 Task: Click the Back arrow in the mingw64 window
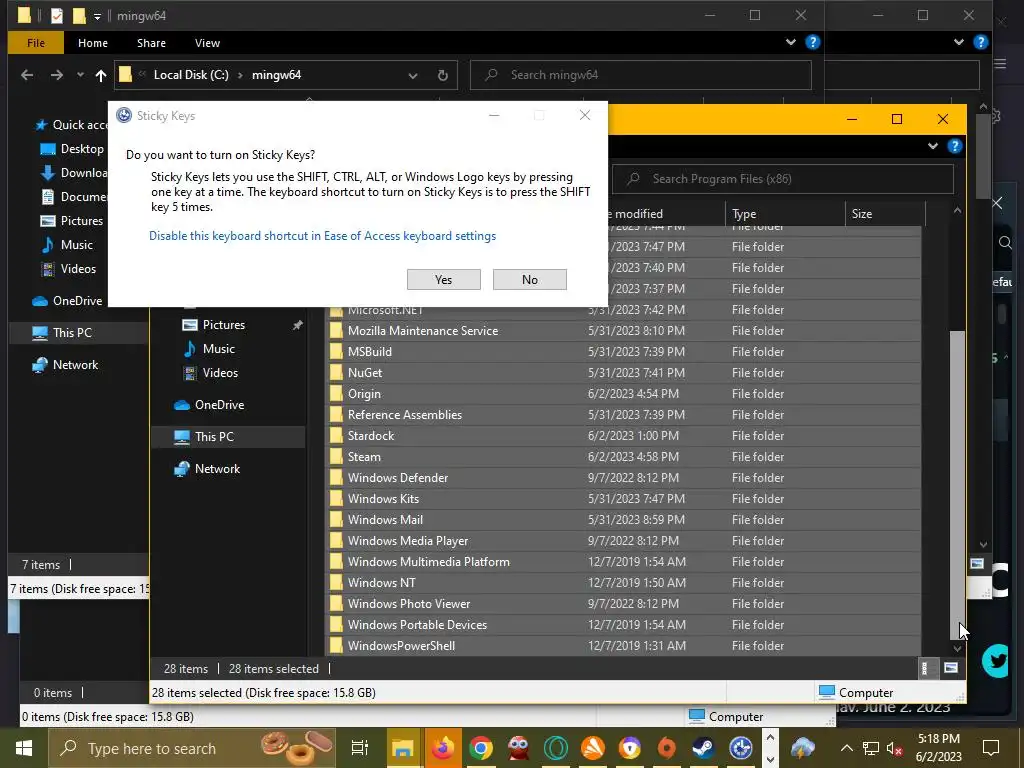27,75
